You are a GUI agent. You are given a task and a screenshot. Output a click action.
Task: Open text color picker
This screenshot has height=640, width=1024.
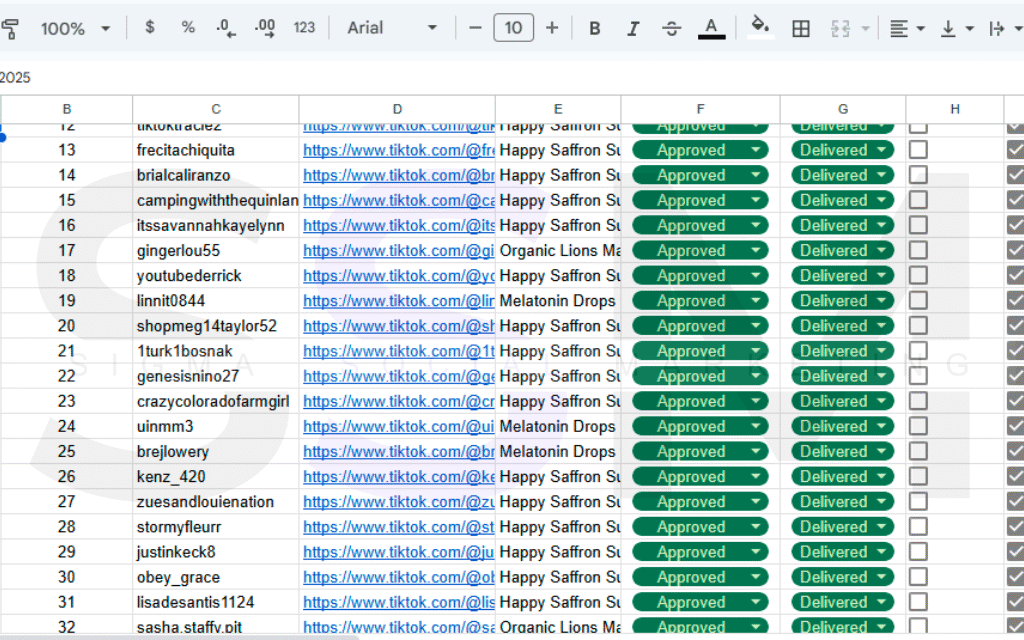711,28
